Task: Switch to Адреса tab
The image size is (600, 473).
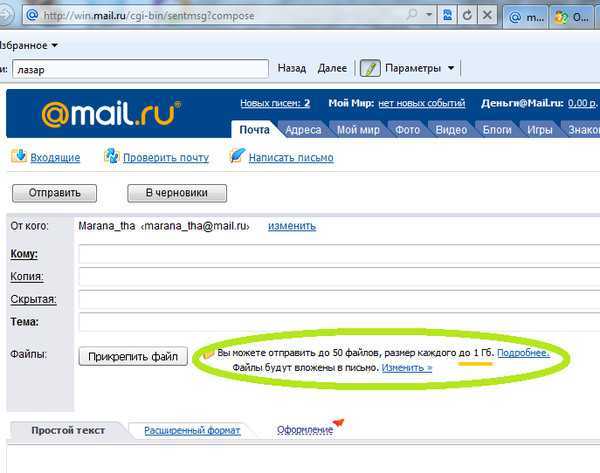Action: [303, 130]
